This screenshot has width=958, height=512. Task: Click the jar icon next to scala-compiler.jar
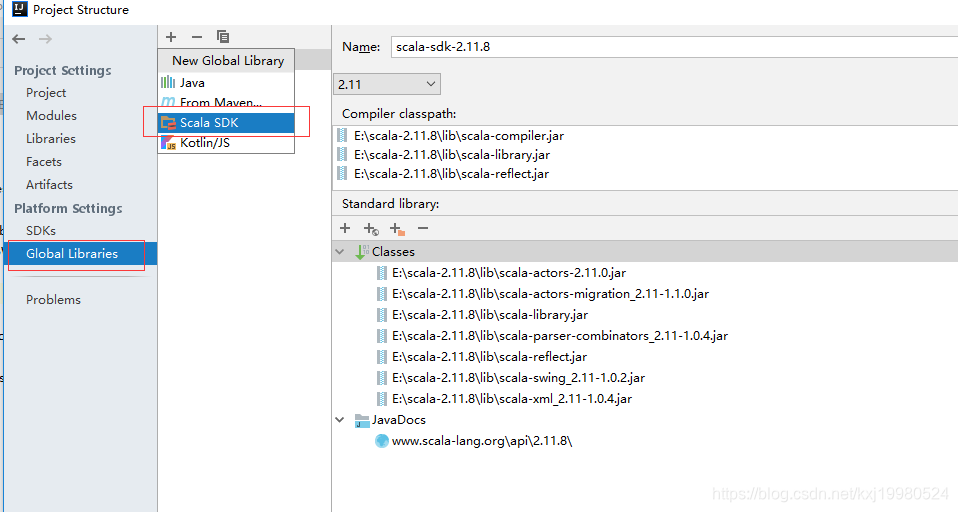click(342, 136)
